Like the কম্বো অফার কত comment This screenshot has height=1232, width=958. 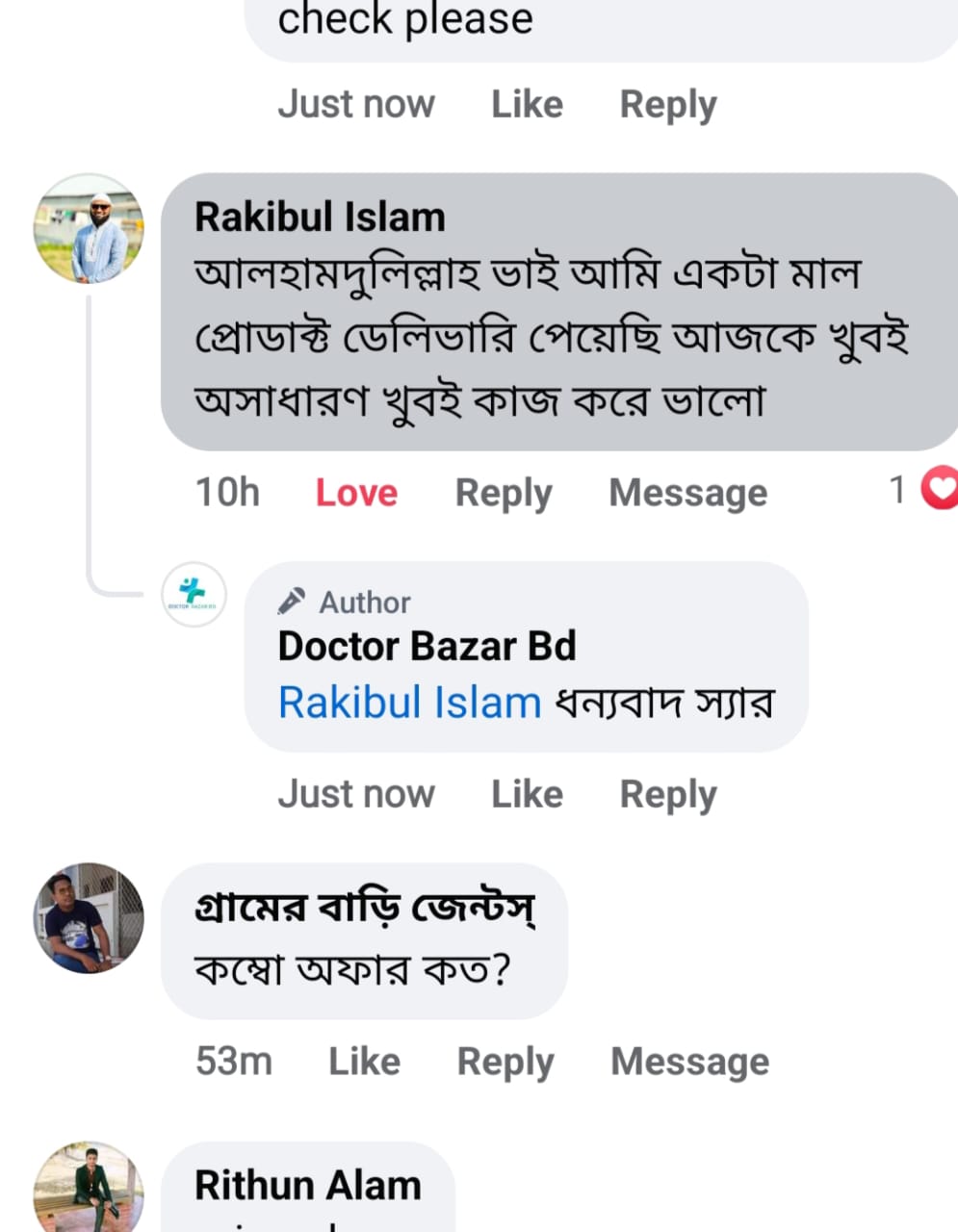pyautogui.click(x=364, y=1062)
